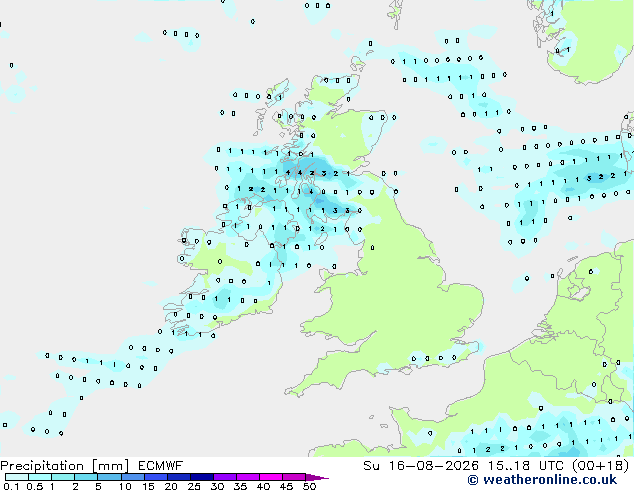Viewport: 634px width, 490px height.
Task: Click the above-50 arrow tip of legend
Action: pyautogui.click(x=317, y=477)
